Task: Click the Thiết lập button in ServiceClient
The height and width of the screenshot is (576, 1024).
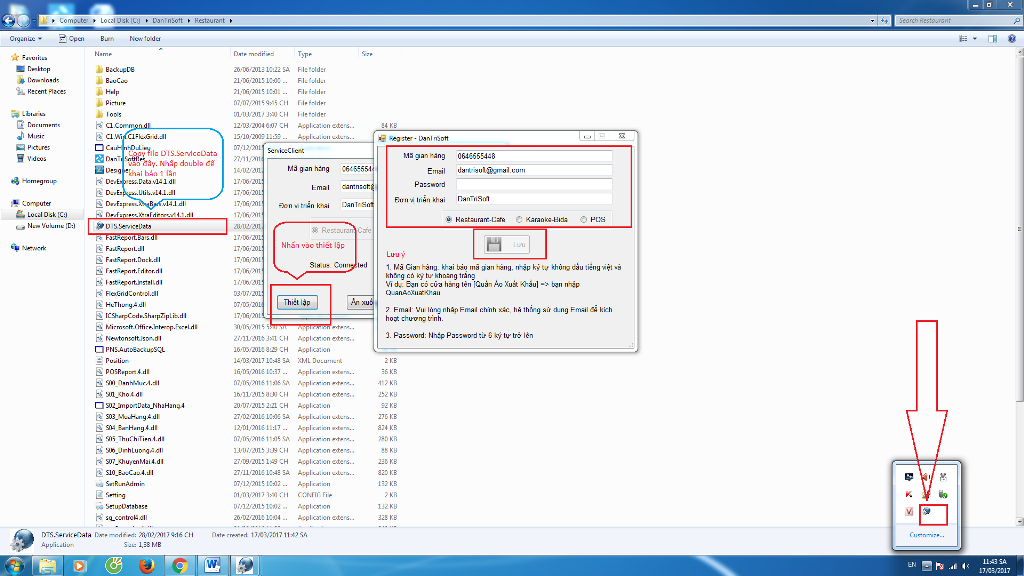Action: coord(297,302)
